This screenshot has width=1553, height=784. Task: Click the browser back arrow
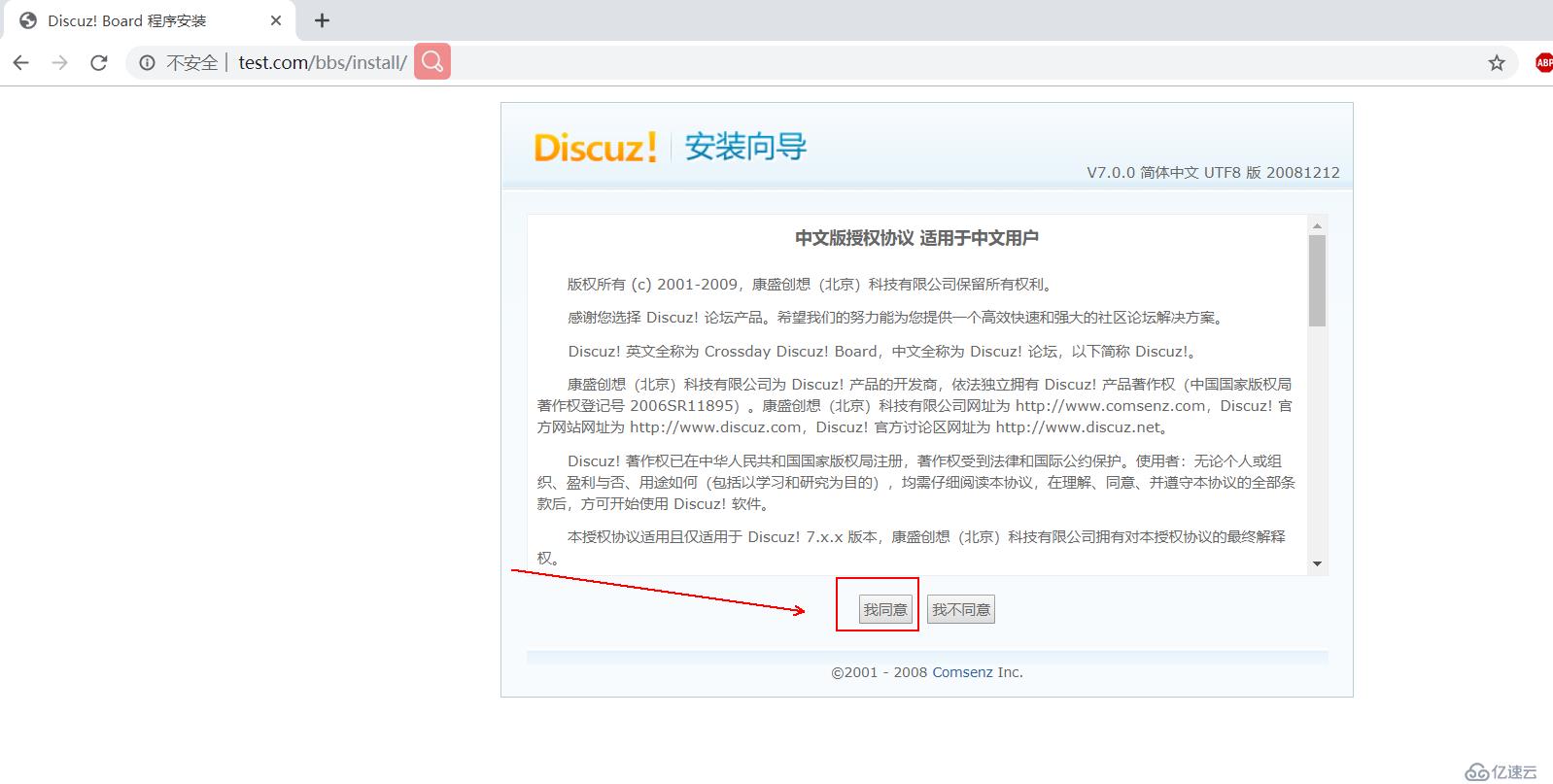tap(21, 63)
